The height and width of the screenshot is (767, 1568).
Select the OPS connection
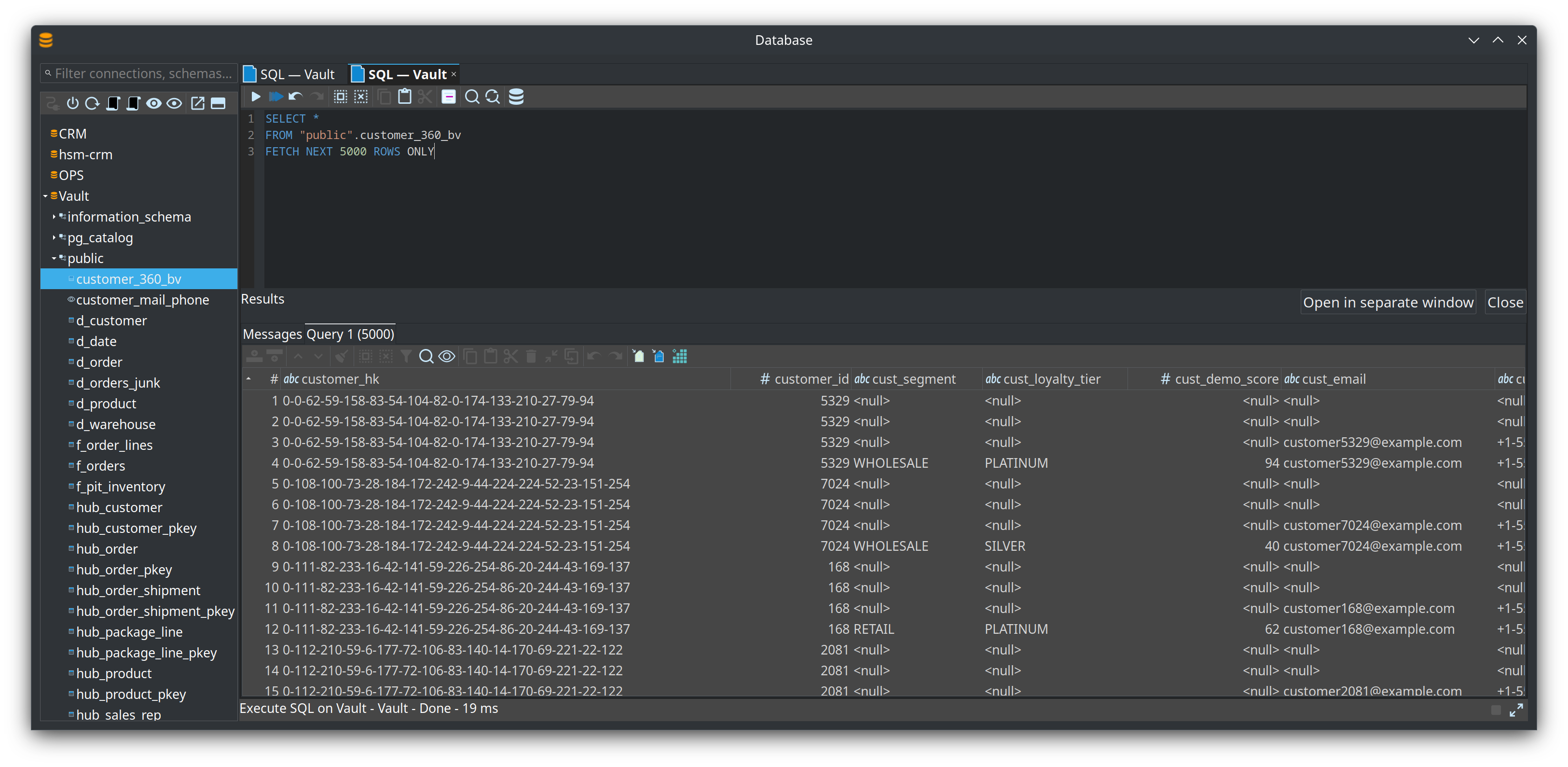tap(71, 175)
